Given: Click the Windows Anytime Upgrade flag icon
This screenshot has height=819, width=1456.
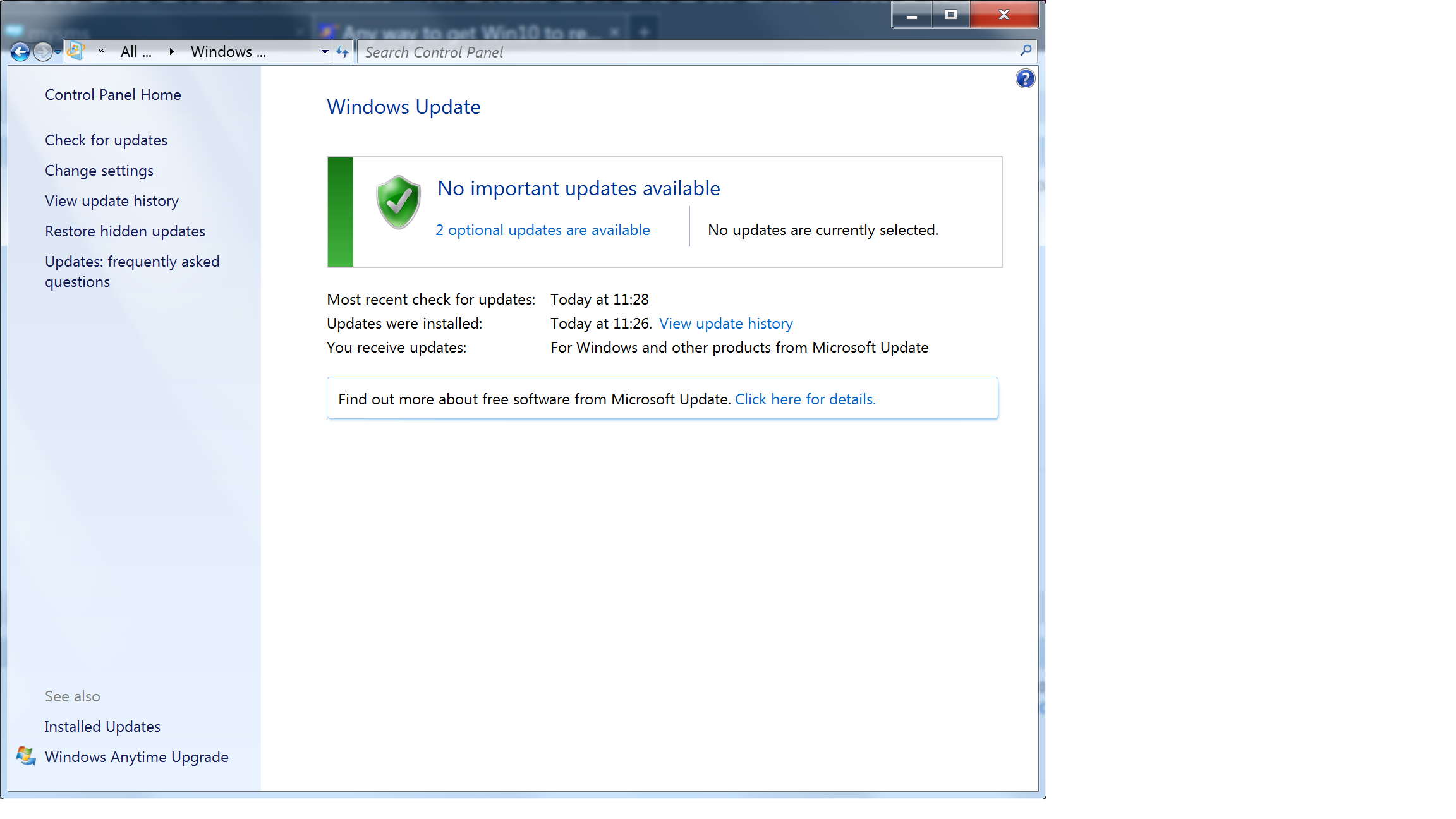Looking at the screenshot, I should (x=26, y=756).
